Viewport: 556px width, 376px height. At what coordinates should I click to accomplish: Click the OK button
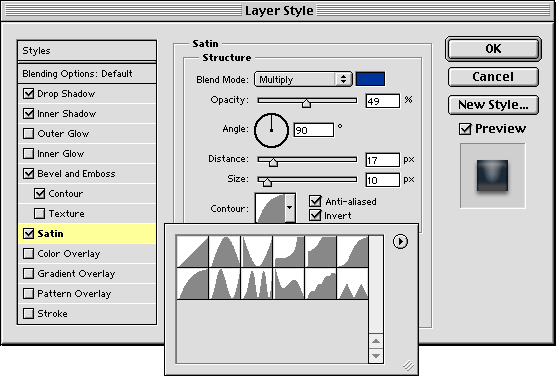pyautogui.click(x=493, y=49)
